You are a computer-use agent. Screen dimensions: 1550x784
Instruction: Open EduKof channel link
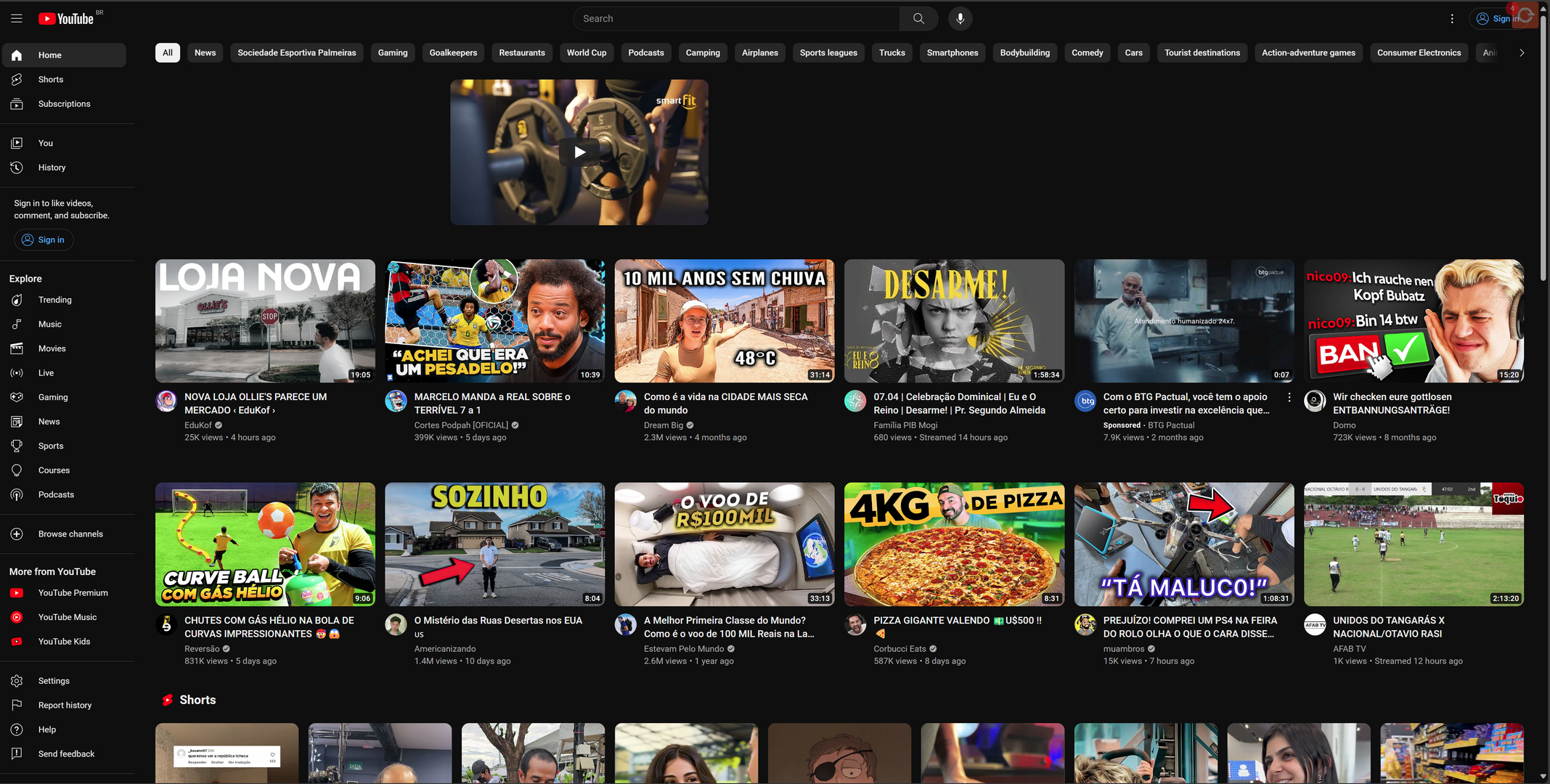(198, 425)
